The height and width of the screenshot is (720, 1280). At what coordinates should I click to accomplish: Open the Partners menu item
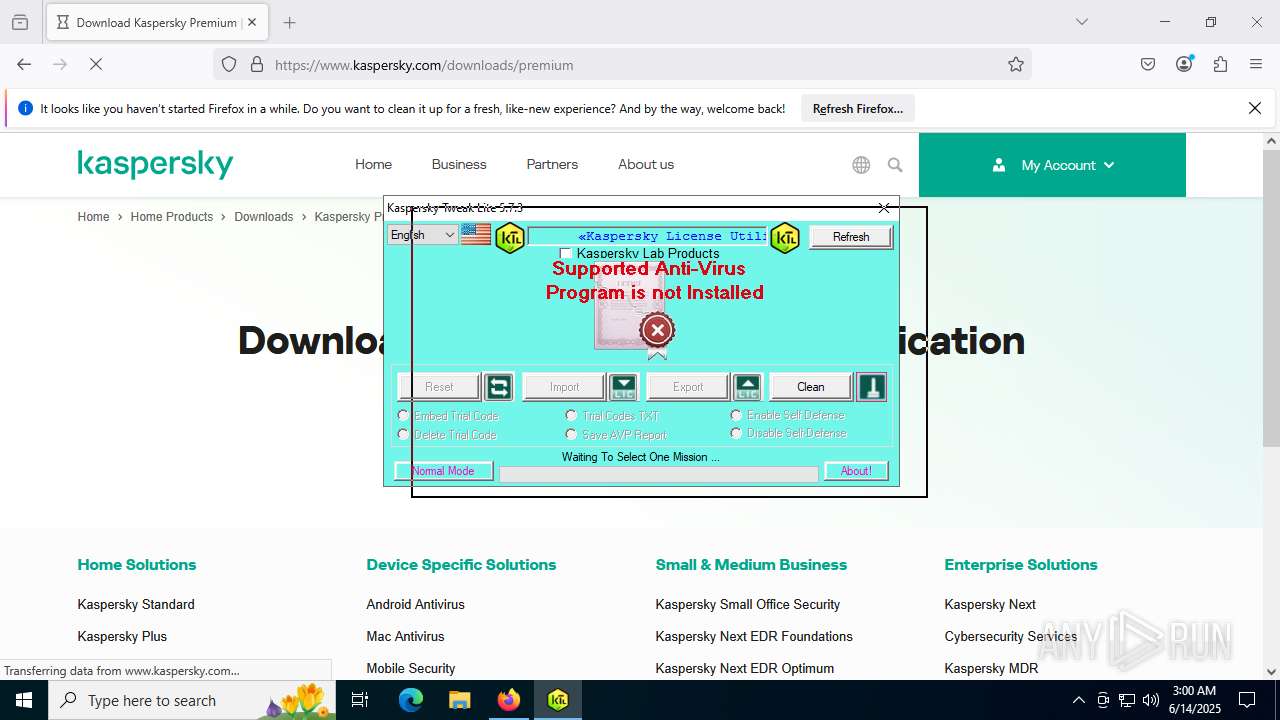tap(552, 164)
